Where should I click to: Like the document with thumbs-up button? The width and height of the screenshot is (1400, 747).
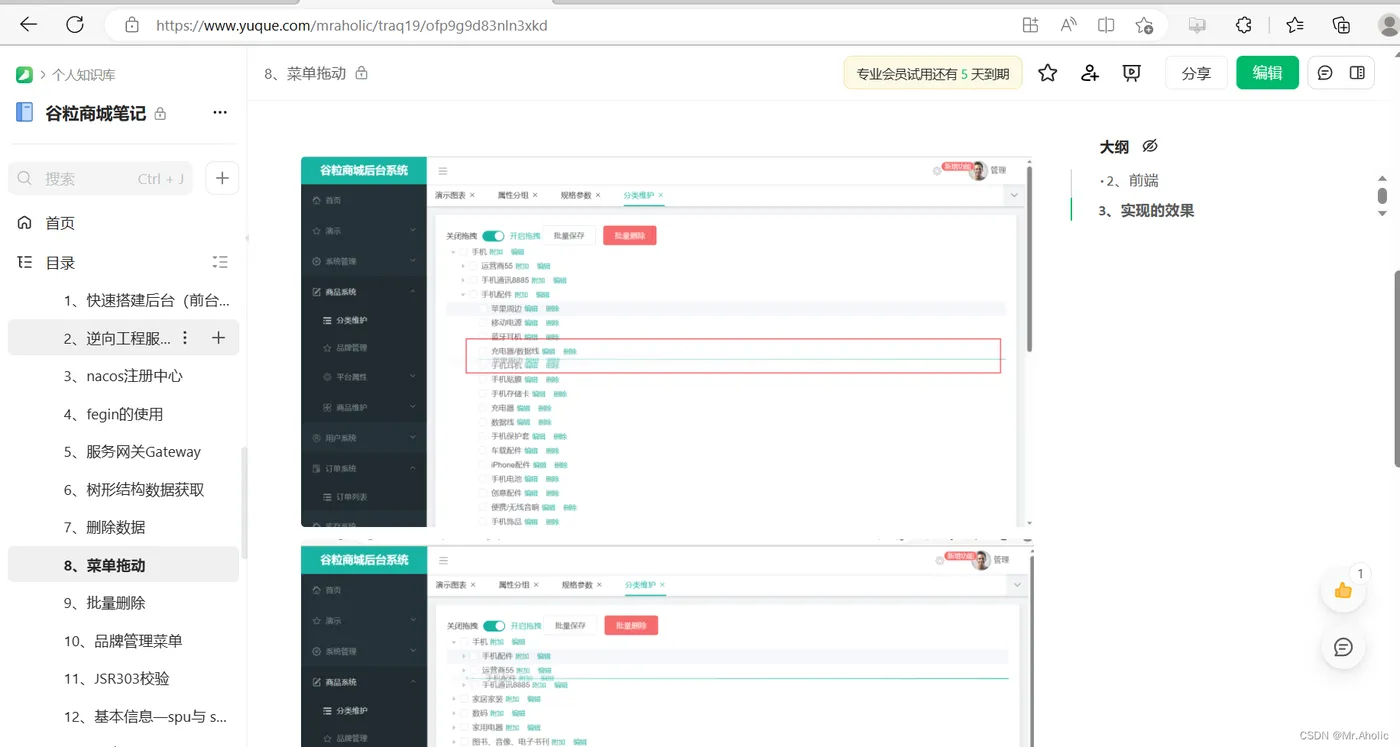[1343, 590]
